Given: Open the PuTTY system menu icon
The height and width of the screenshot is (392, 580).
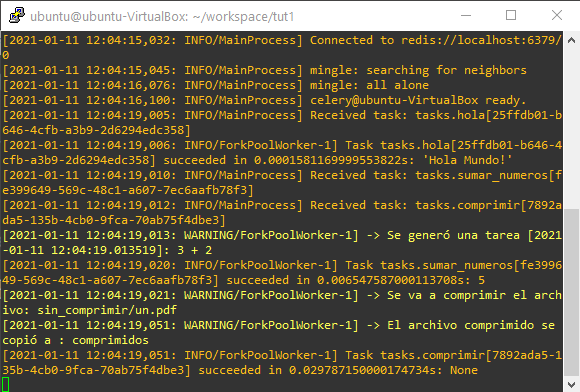Looking at the screenshot, I should [17, 16].
